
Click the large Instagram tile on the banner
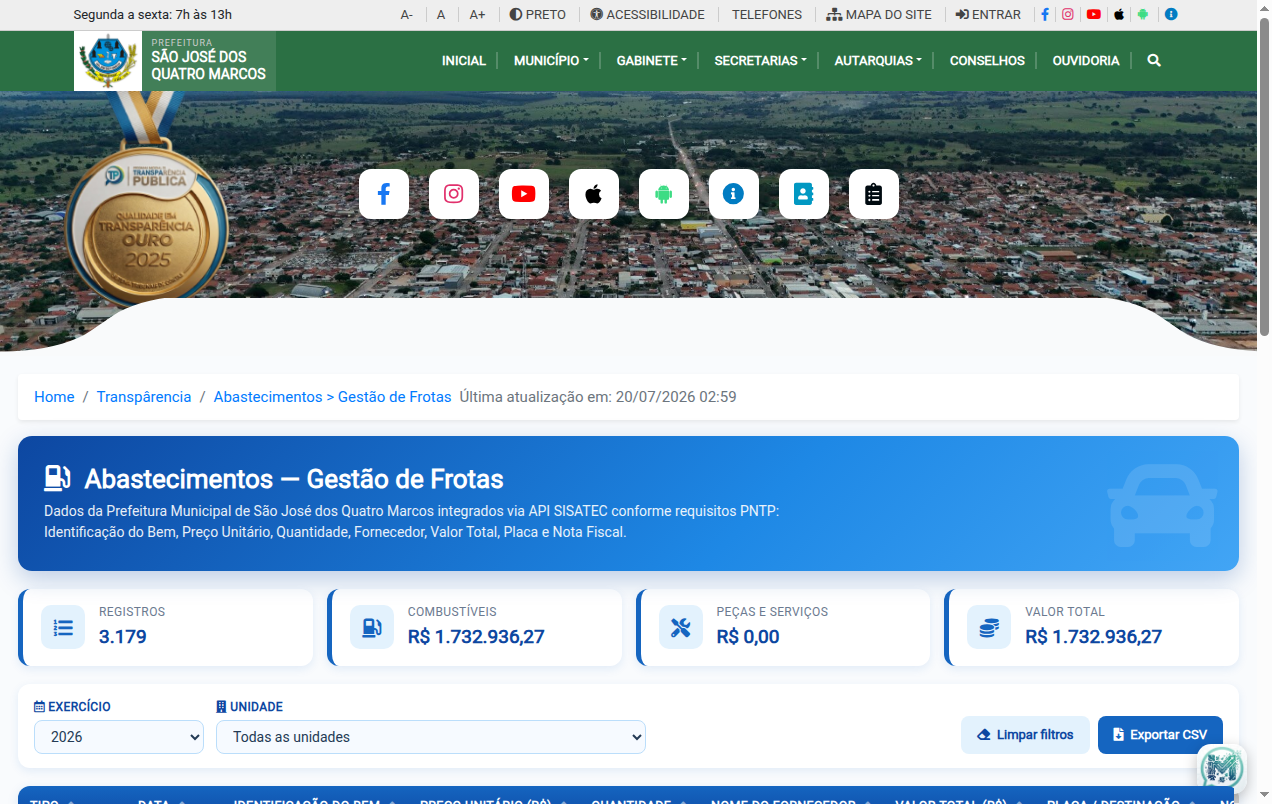coord(454,194)
